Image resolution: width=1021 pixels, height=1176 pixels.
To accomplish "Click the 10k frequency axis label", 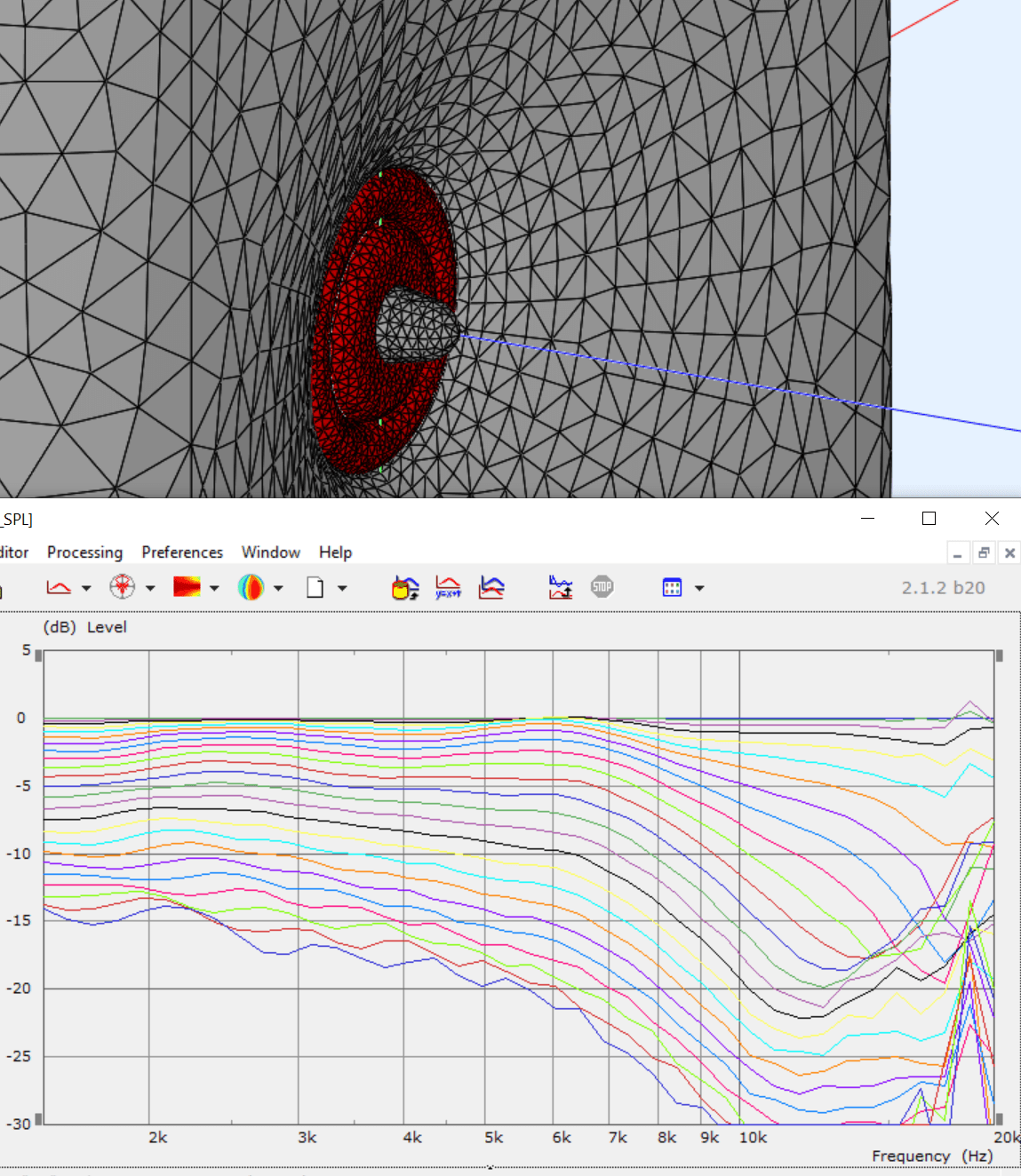I will (x=753, y=1137).
